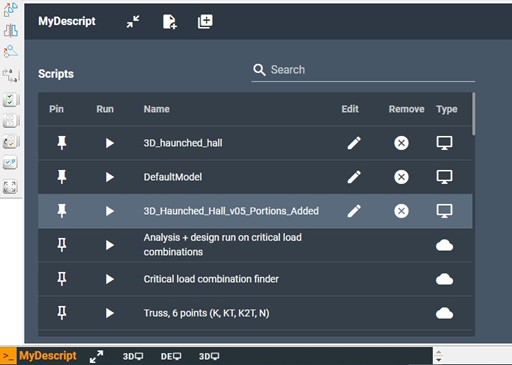
Task: Edit 3D_Haunched_Hall_v05_Portions_Added script
Action: point(354,211)
